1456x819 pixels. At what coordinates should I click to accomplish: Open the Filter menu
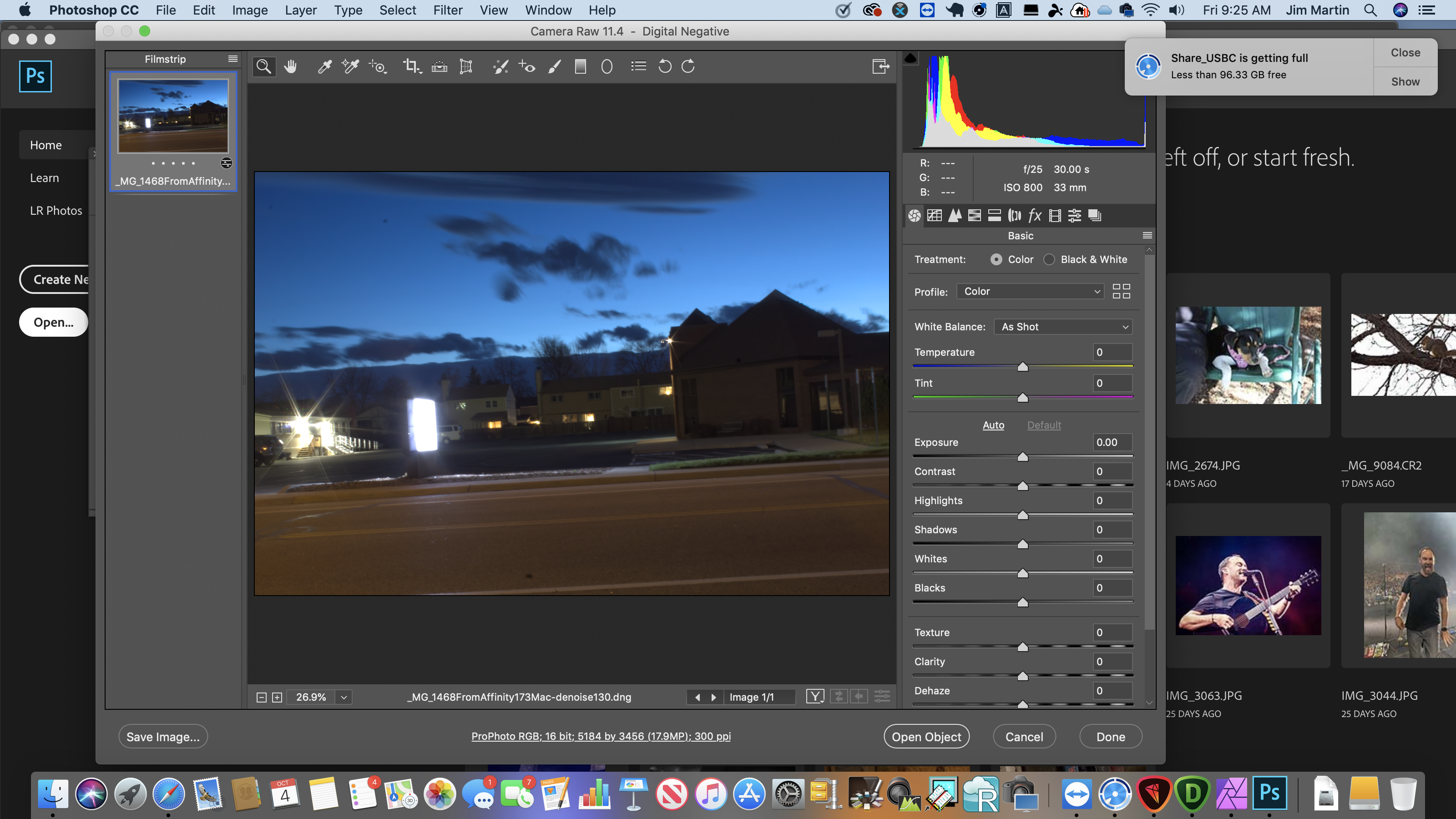[x=448, y=10]
